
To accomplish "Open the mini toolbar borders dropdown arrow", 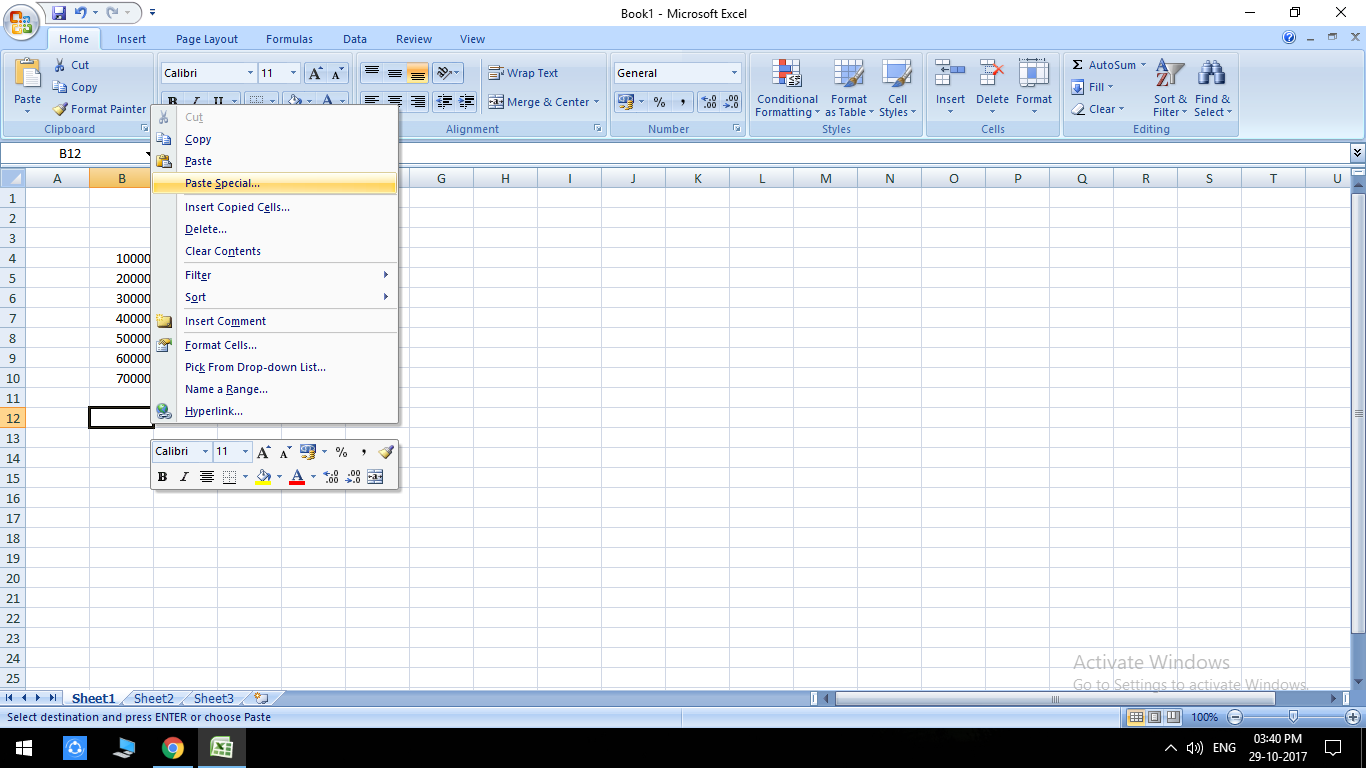I will click(x=245, y=477).
